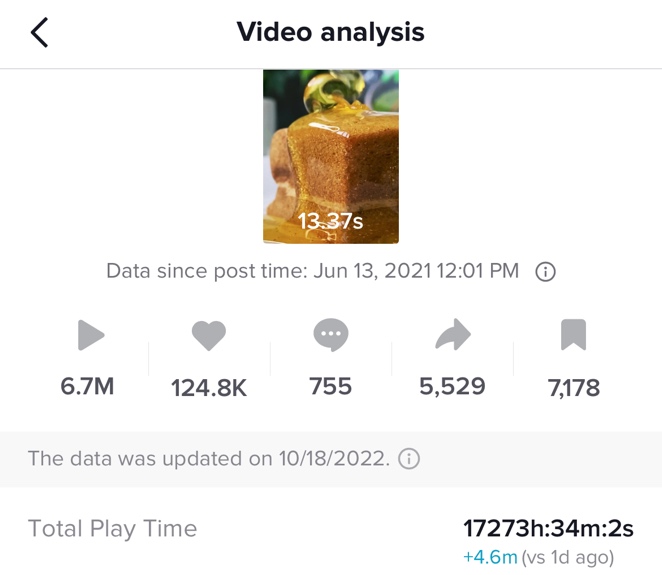Click the saves bookmark icon
The image size is (662, 575).
[x=573, y=336]
